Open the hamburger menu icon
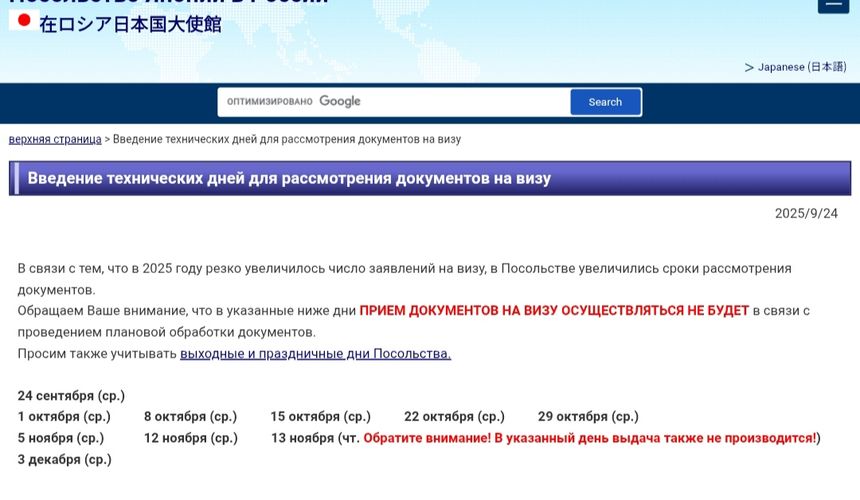 (833, 5)
